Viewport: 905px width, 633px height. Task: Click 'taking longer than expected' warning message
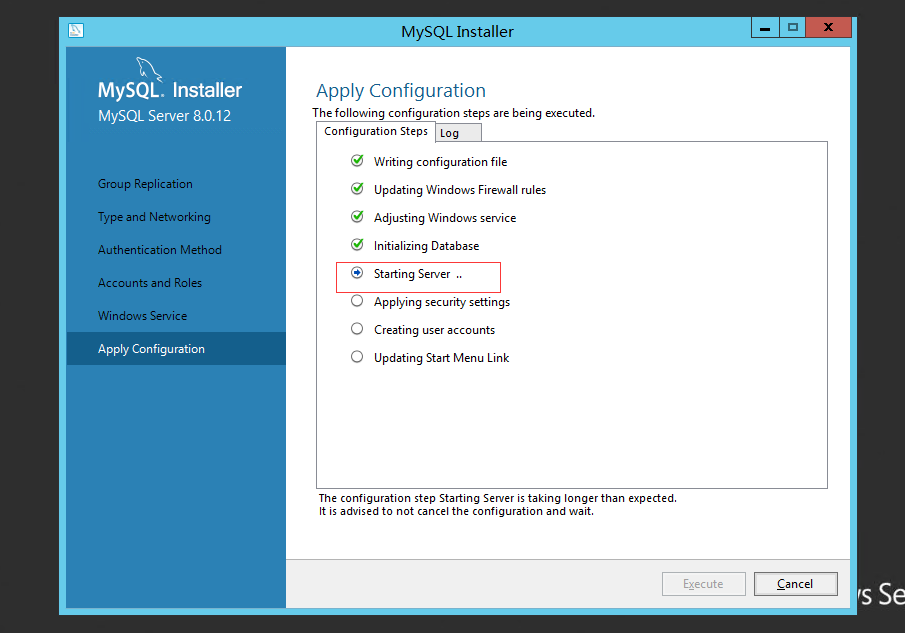[497, 498]
